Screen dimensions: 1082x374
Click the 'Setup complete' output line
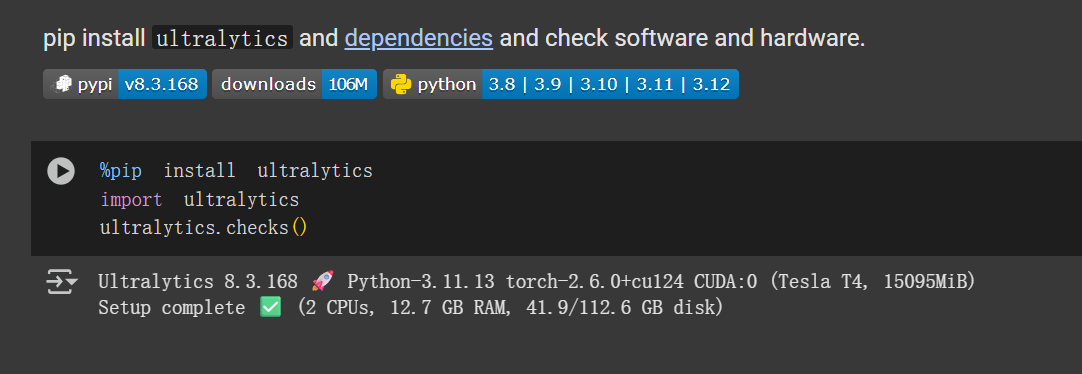pos(411,308)
